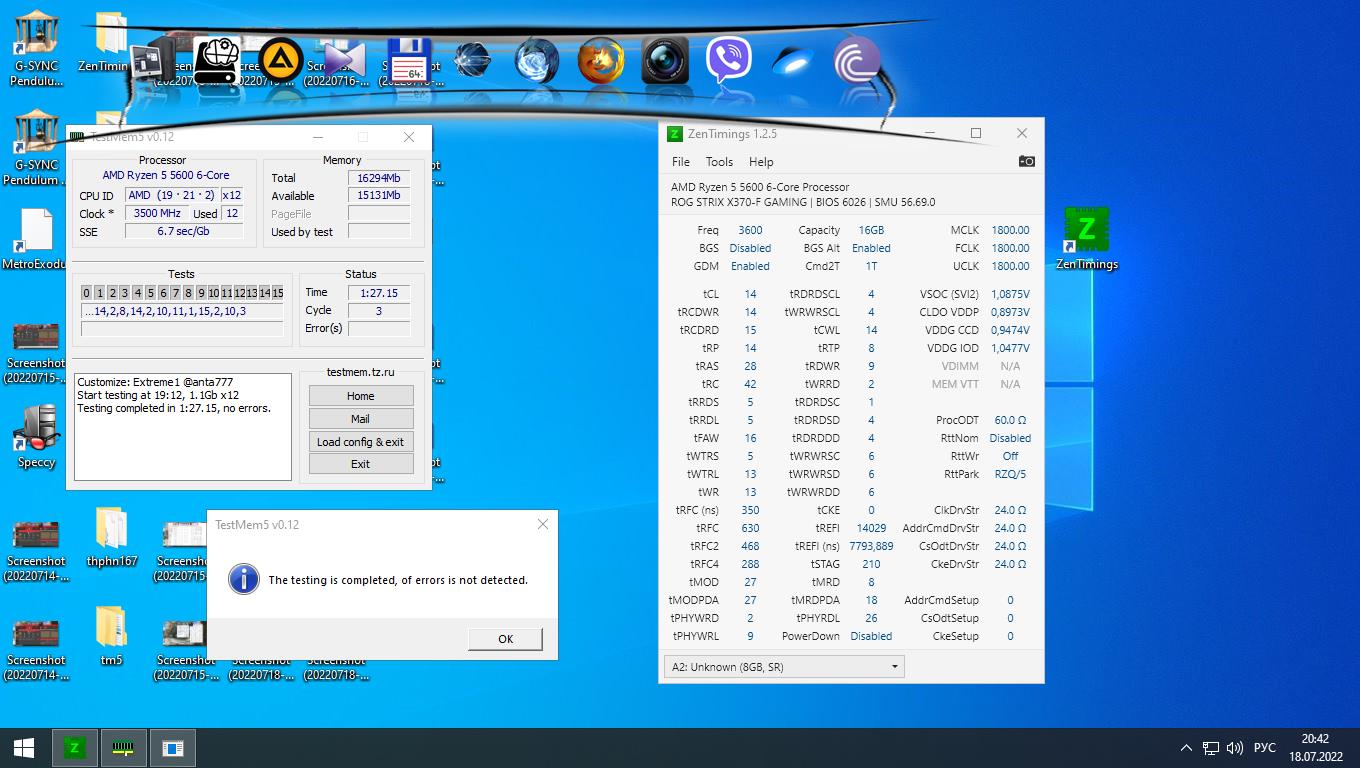Take a screenshot with ZenTimings camera icon

tap(1026, 161)
